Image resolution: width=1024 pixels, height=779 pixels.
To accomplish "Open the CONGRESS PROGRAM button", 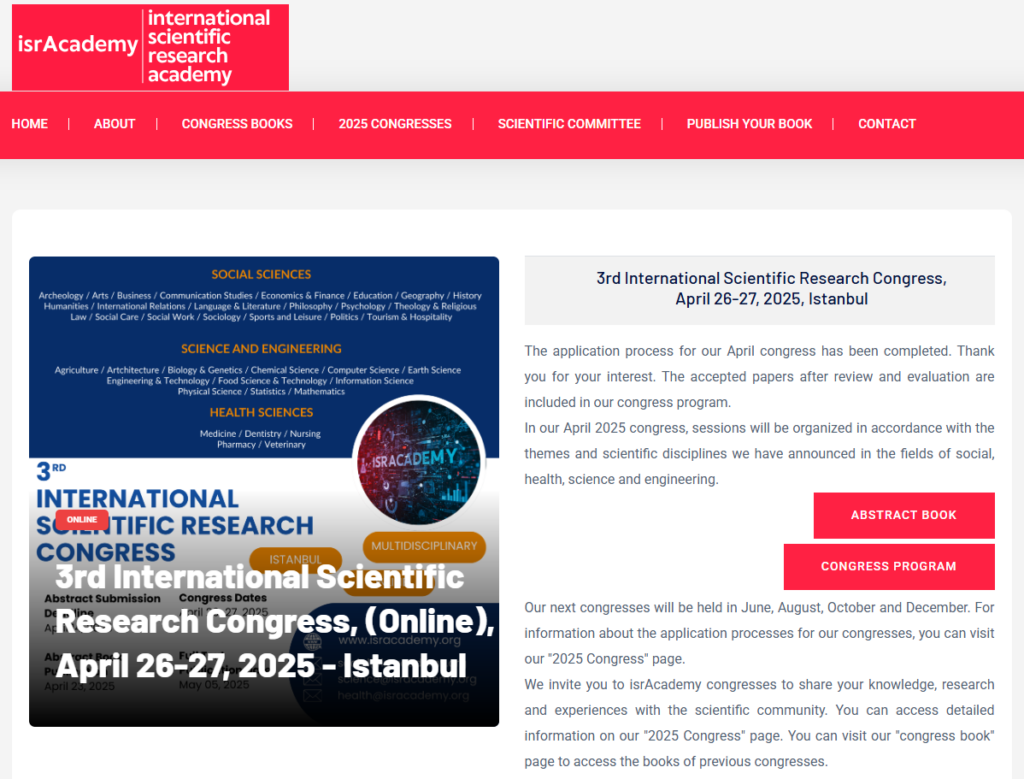I will pos(889,566).
